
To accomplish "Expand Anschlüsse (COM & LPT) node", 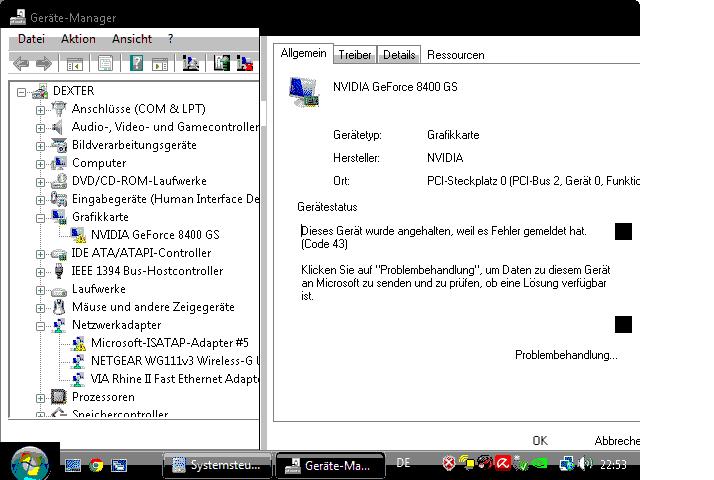I will [41, 110].
